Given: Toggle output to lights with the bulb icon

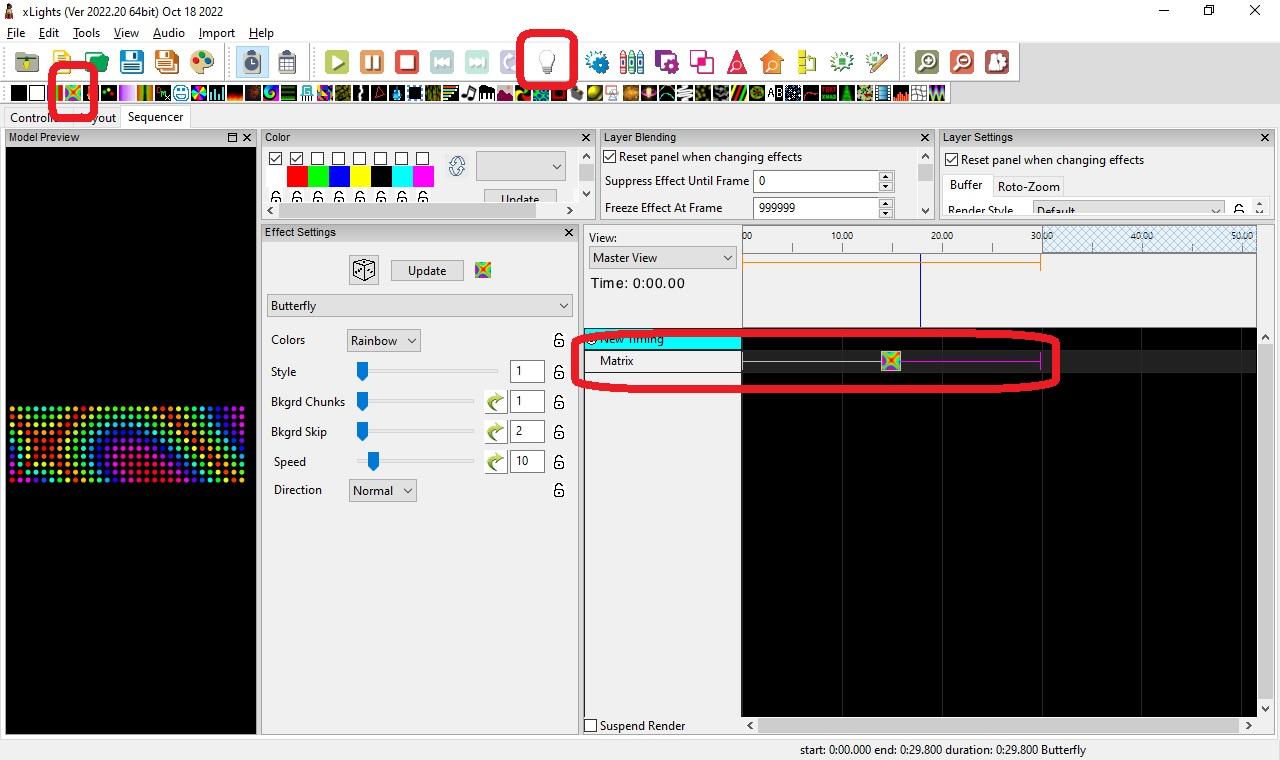Looking at the screenshot, I should [x=547, y=62].
